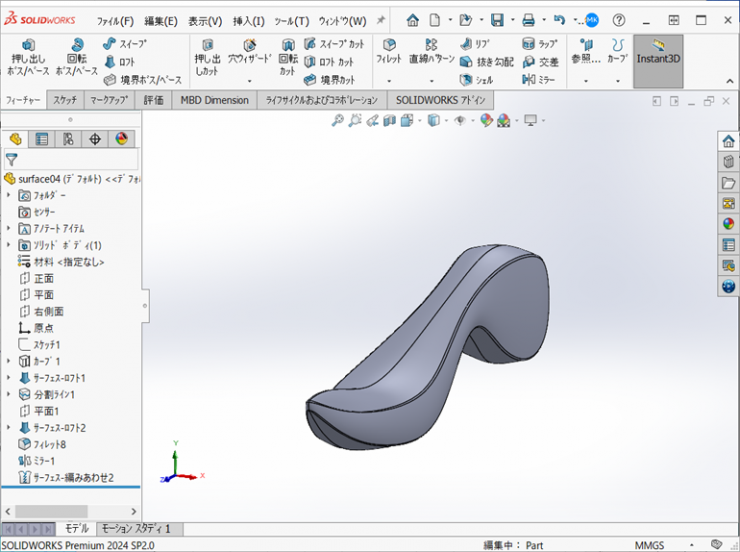Expand the サーフェス-ロフト1 feature
Screen dimensions: 740x552
(8, 378)
